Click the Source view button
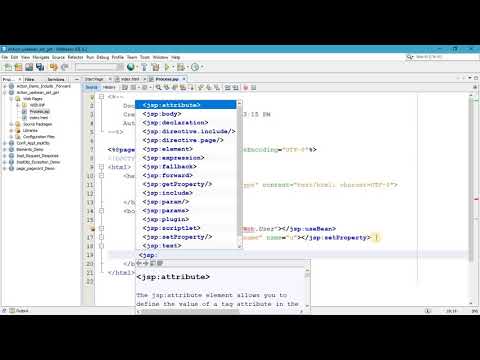 [91, 88]
